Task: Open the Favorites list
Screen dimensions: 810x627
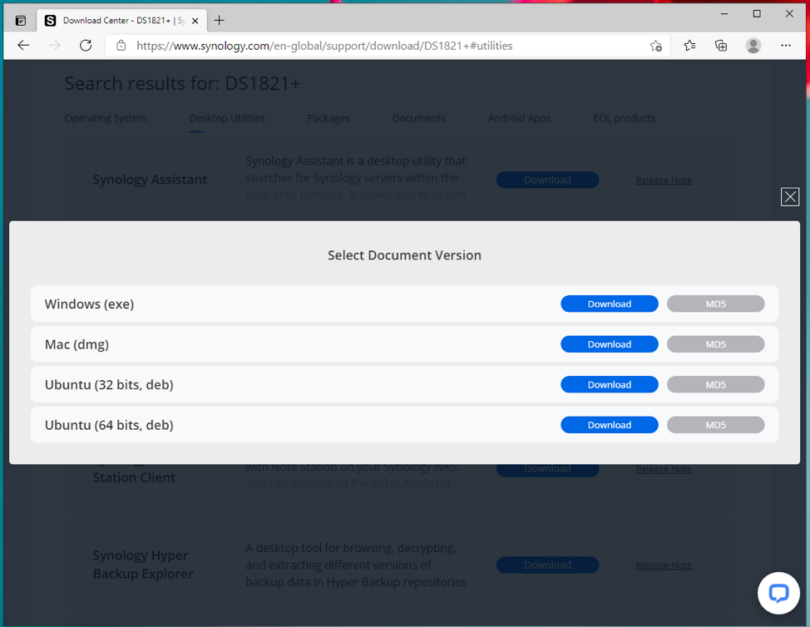Action: pos(689,45)
